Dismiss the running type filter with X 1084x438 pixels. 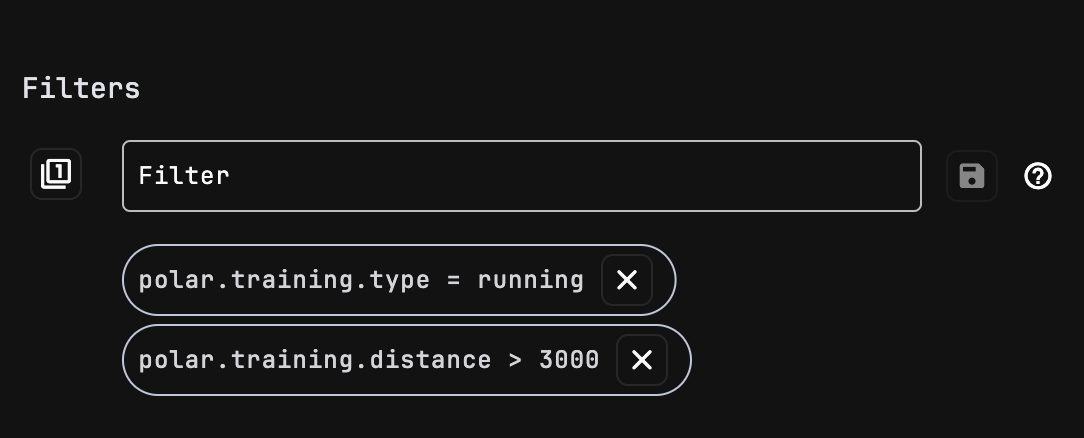coord(627,280)
